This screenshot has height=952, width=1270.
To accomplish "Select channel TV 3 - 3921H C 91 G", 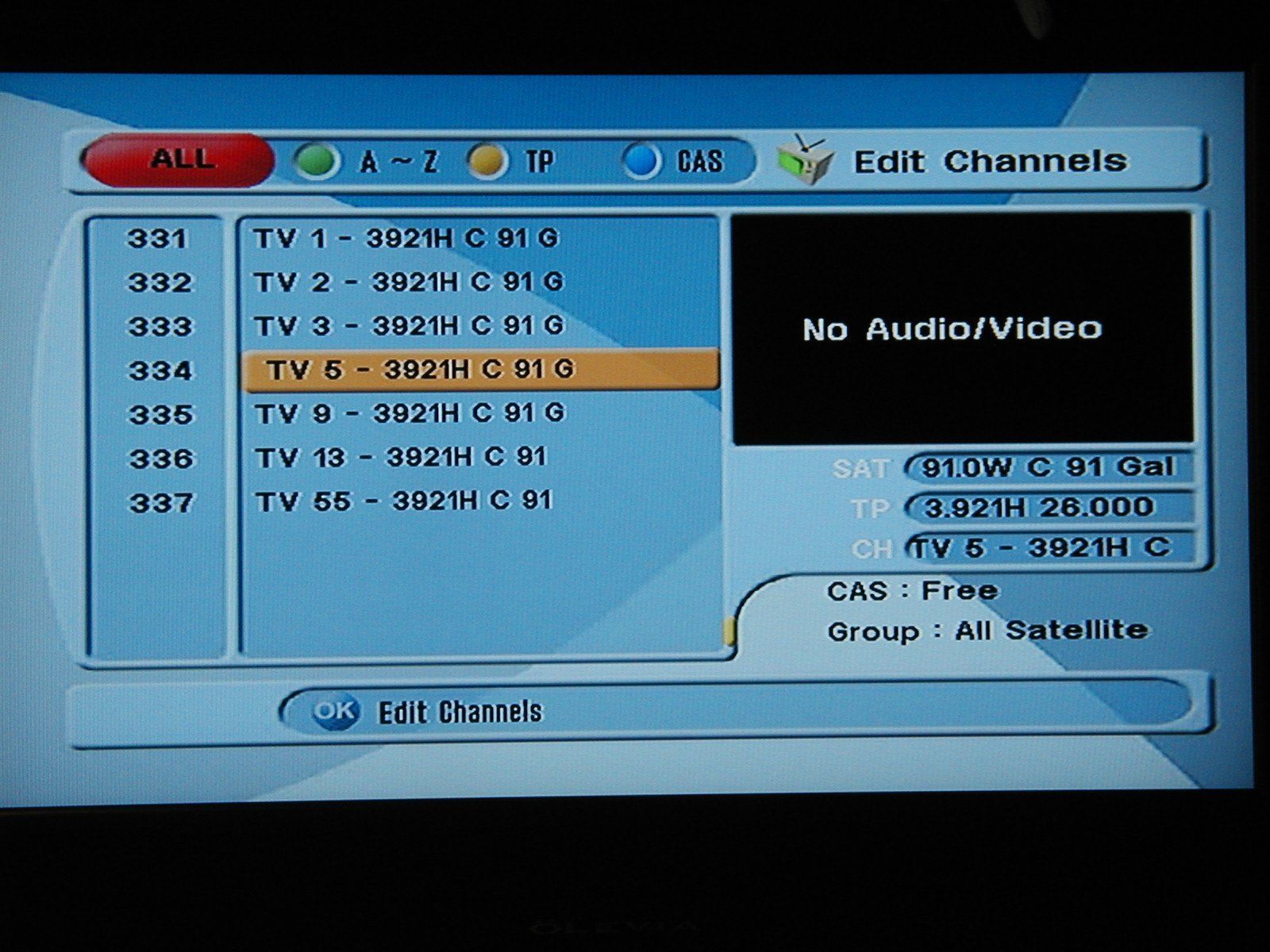I will click(409, 325).
